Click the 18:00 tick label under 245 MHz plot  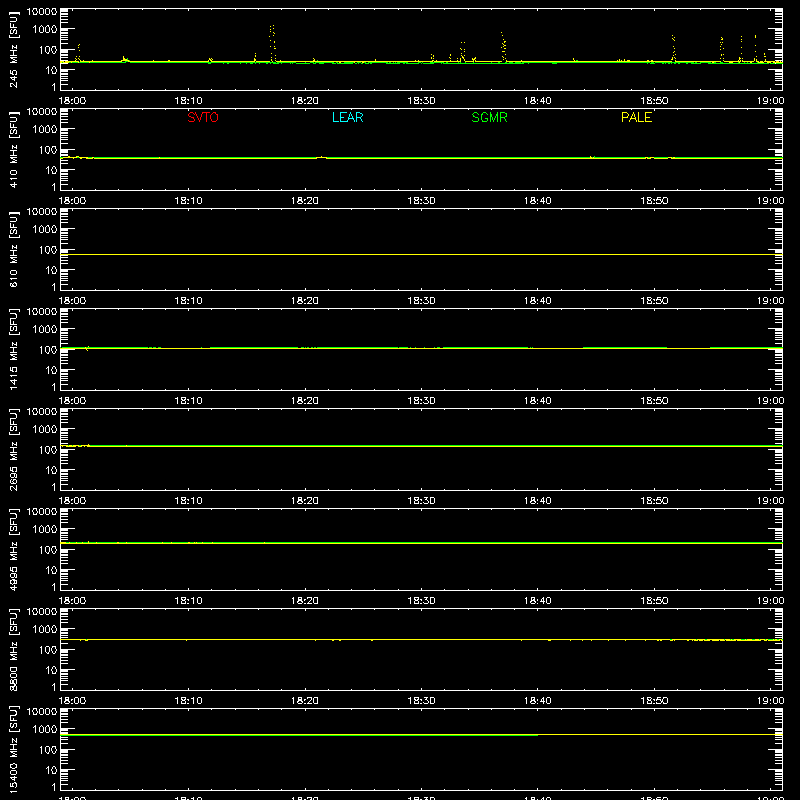coord(72,101)
